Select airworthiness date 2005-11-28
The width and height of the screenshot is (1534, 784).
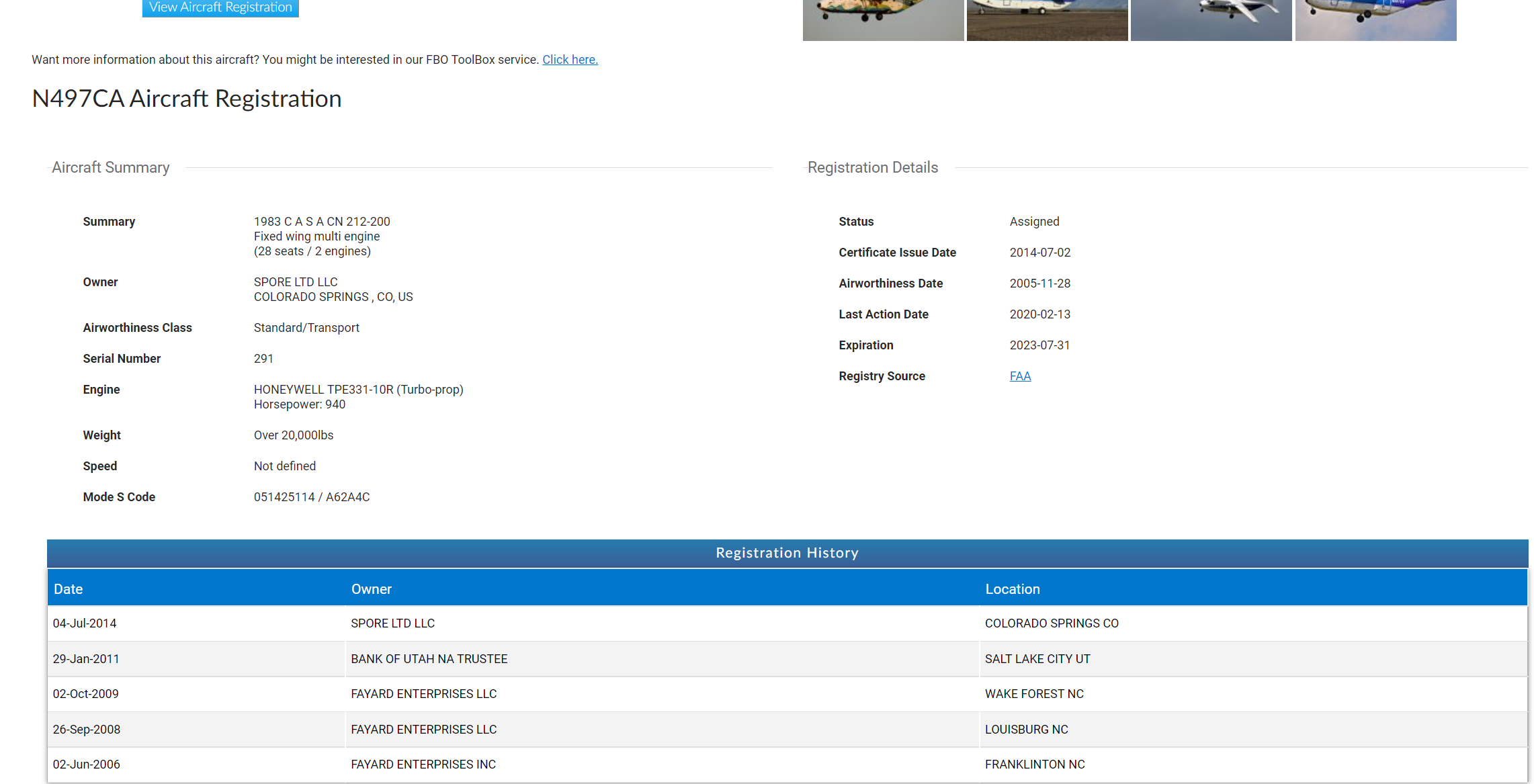[1040, 284]
